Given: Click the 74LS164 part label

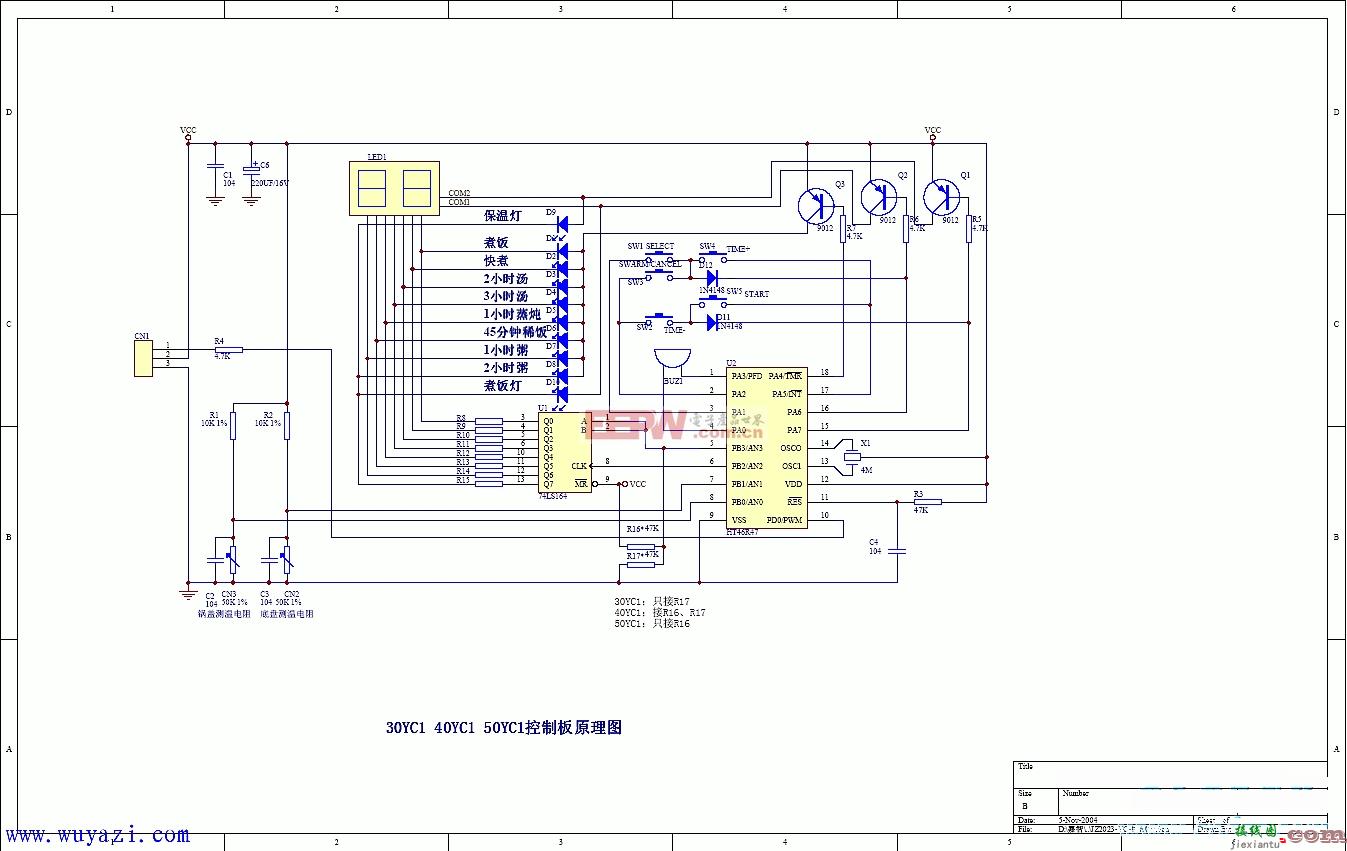Looking at the screenshot, I should click(554, 496).
